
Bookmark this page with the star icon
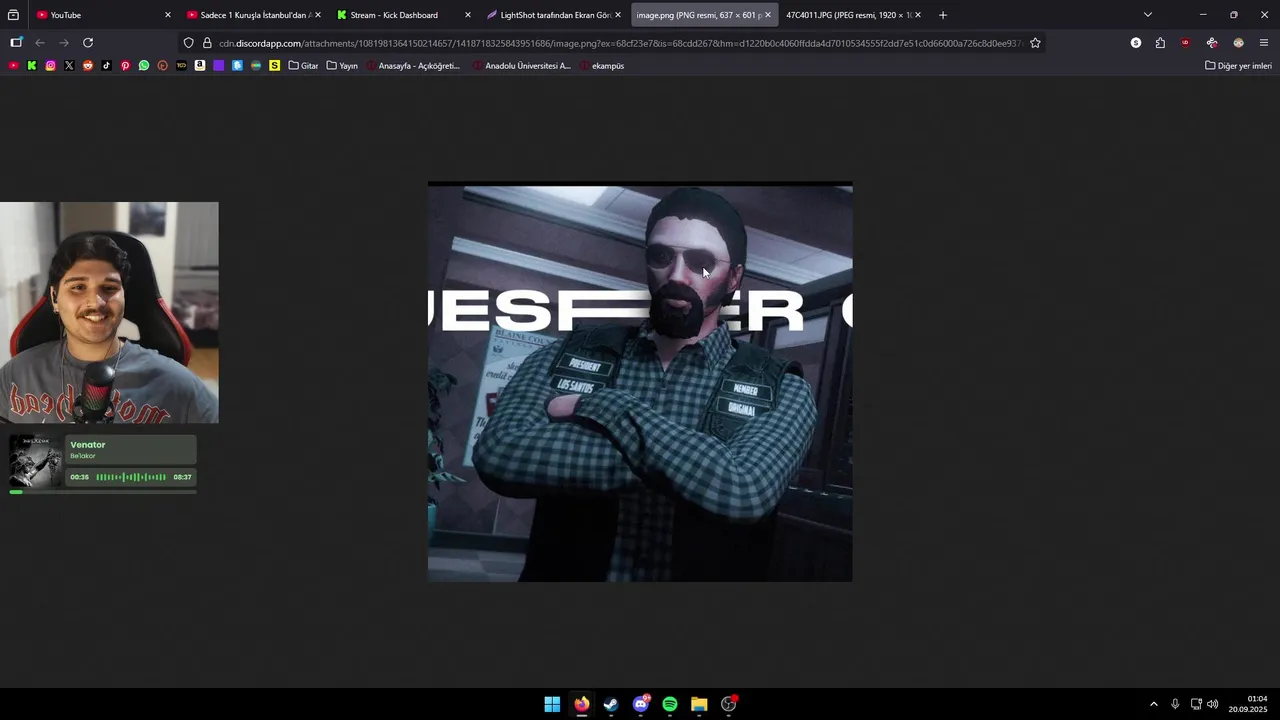[1035, 43]
